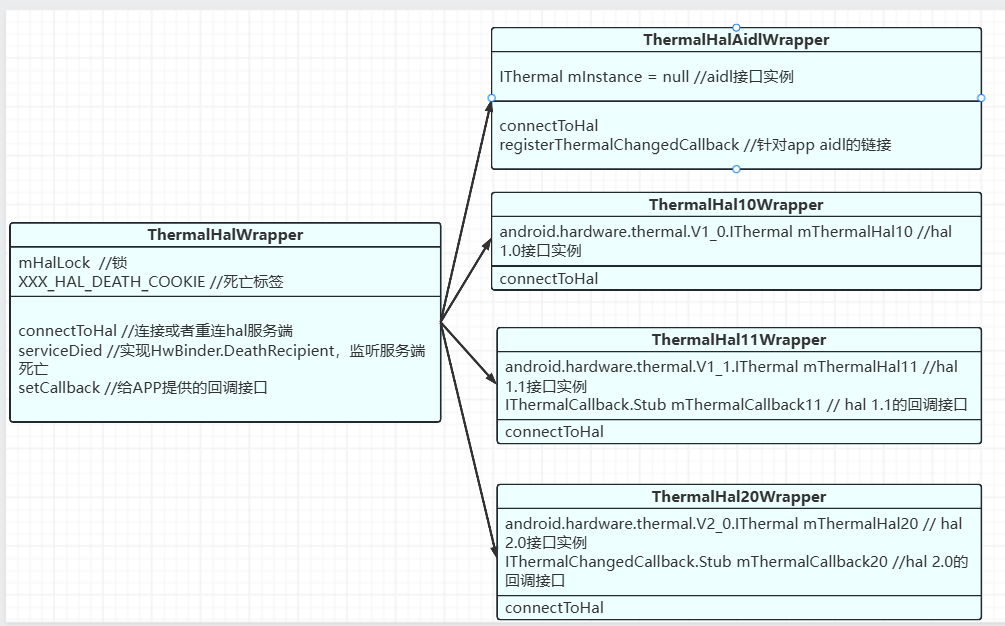This screenshot has width=1005, height=626.
Task: Click the ThermalHal11Wrapper class header
Action: [737, 339]
